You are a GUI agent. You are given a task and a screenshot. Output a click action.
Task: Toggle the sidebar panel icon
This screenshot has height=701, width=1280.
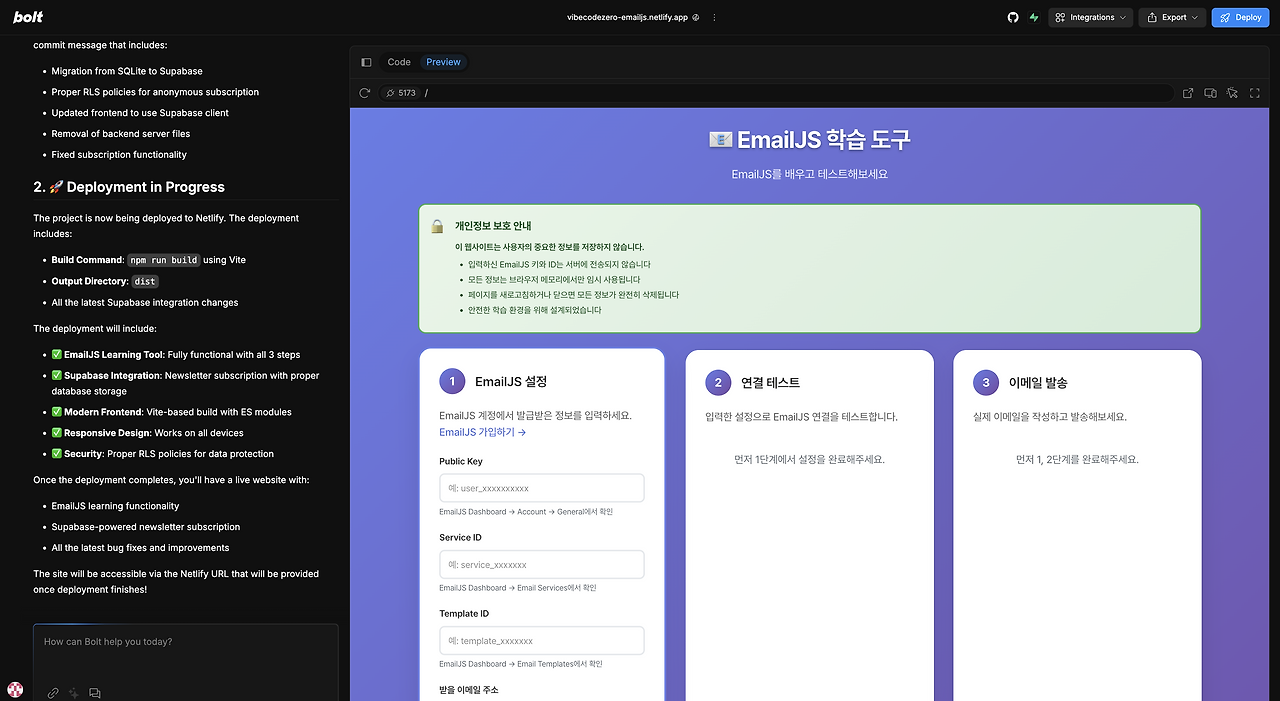366,62
